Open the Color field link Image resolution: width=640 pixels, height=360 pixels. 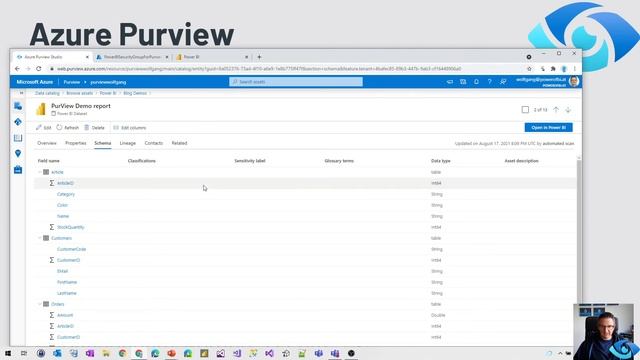click(62, 205)
